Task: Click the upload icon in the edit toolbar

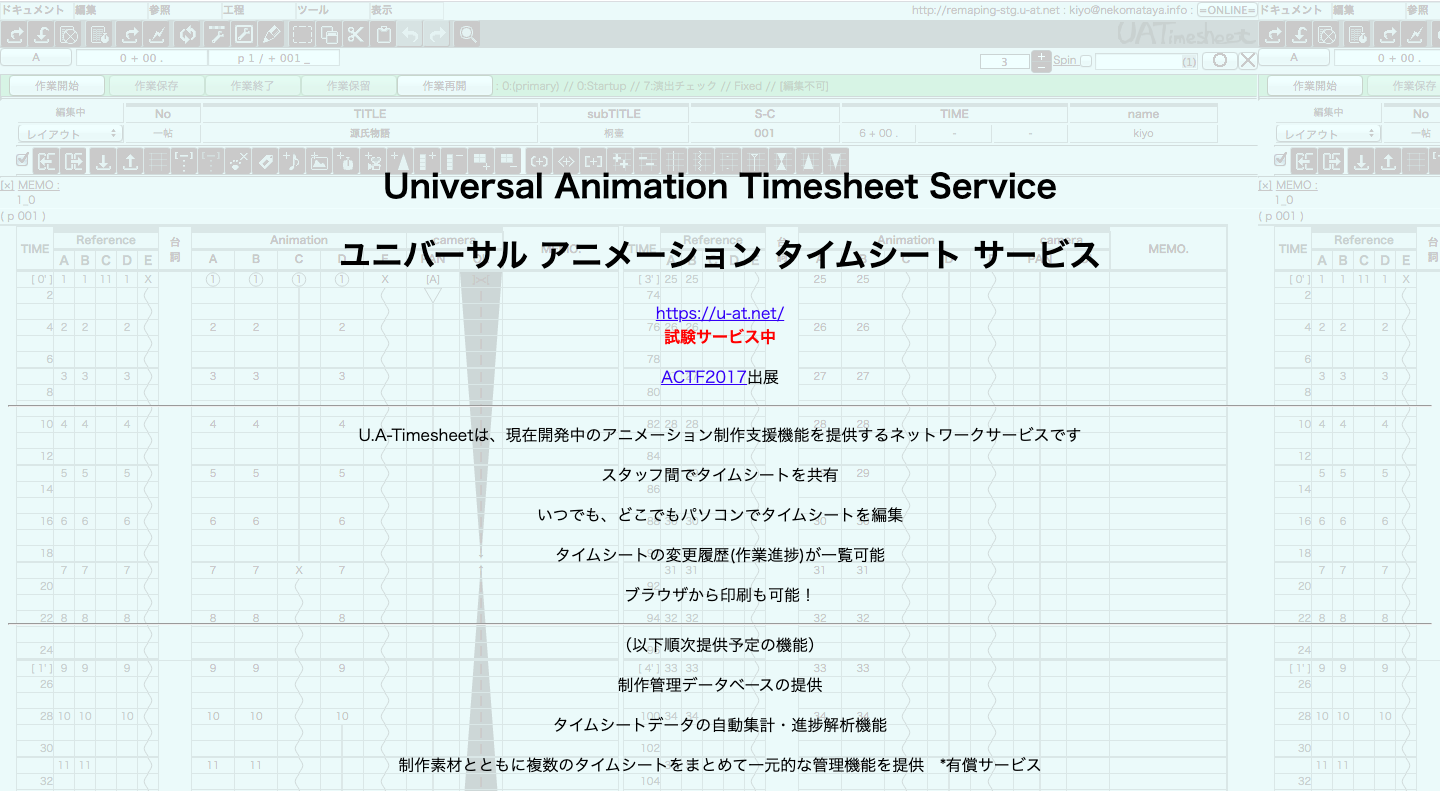Action: 130,160
